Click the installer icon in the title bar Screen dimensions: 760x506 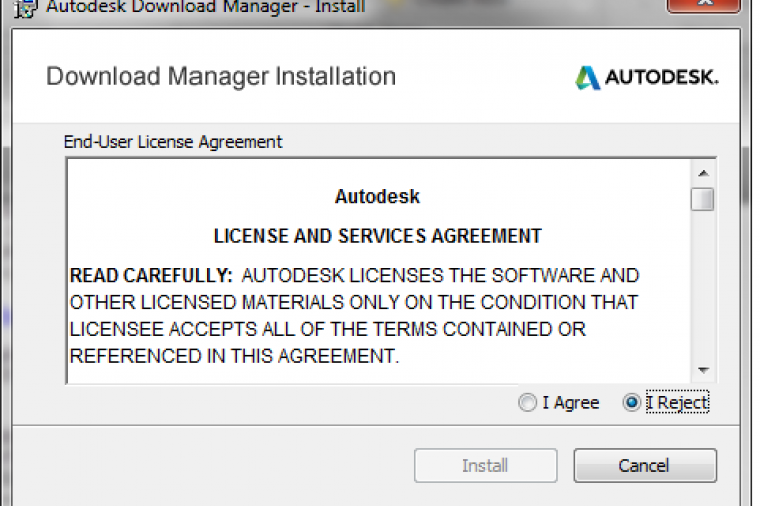[x=28, y=6]
